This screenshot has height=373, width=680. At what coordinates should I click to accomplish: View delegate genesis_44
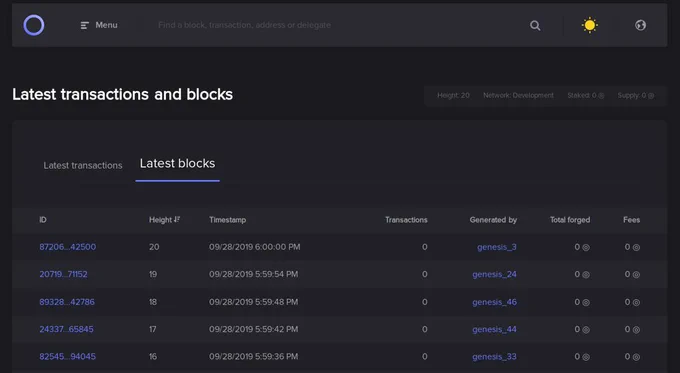pos(494,330)
